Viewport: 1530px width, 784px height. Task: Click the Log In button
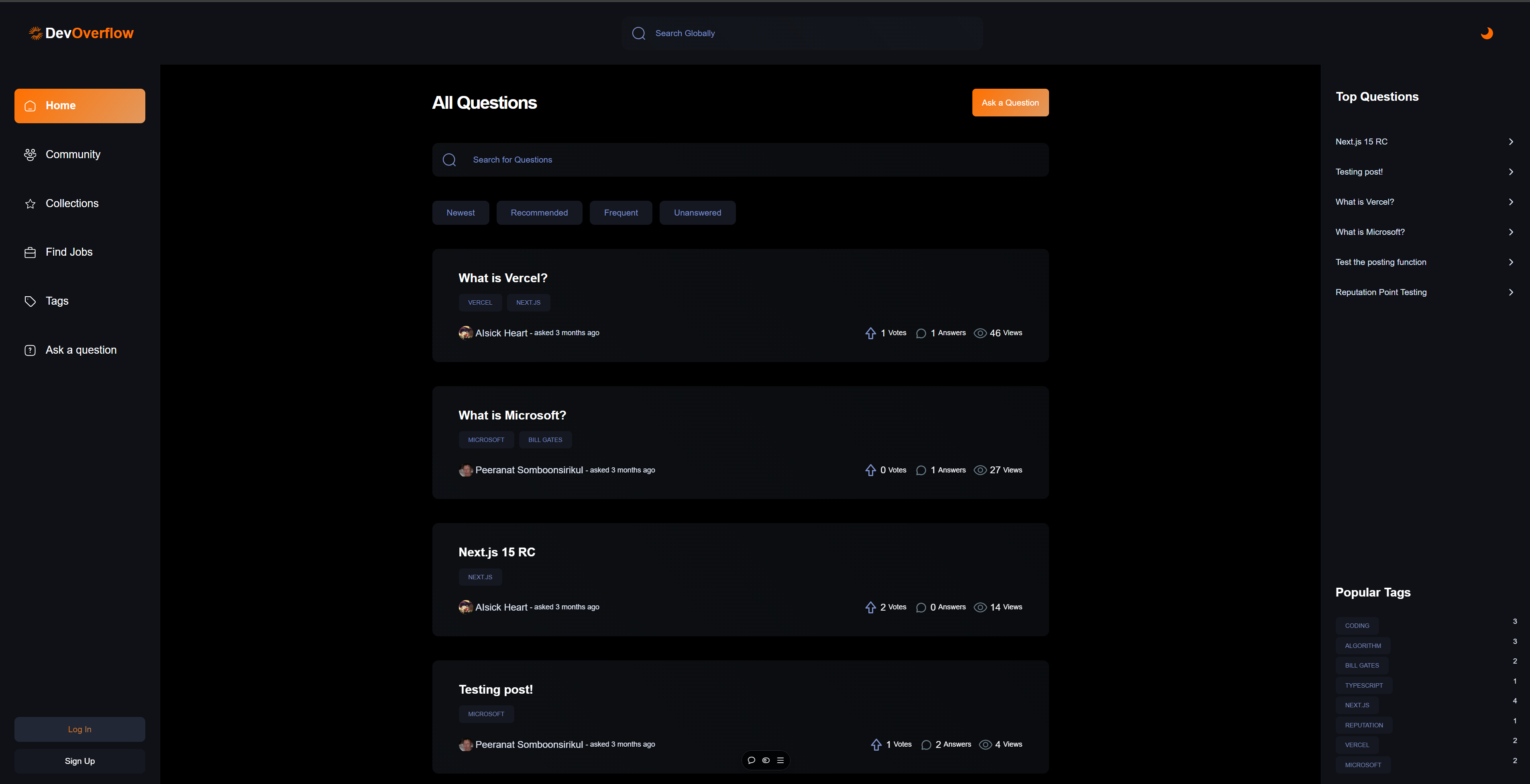(x=79, y=729)
